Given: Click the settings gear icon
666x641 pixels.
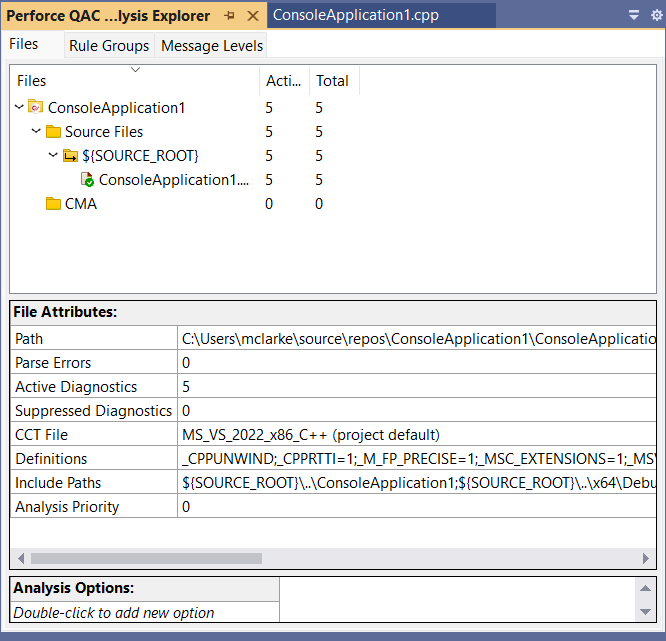Looking at the screenshot, I should point(656,16).
